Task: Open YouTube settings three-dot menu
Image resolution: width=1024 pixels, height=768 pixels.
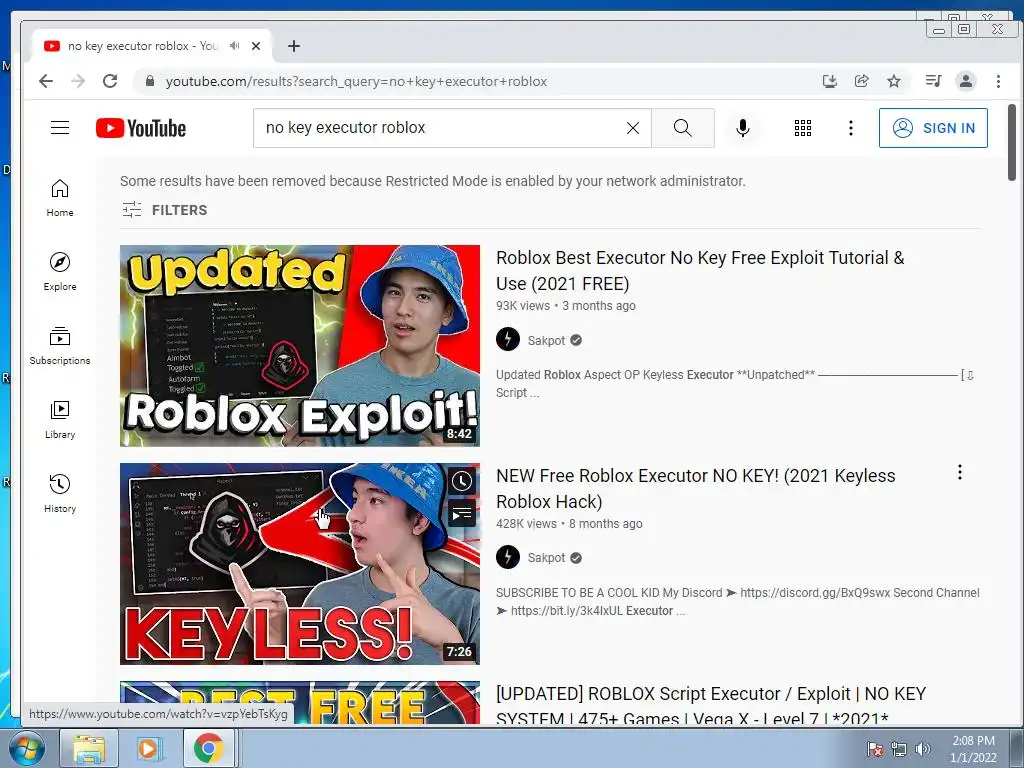Action: pos(850,128)
